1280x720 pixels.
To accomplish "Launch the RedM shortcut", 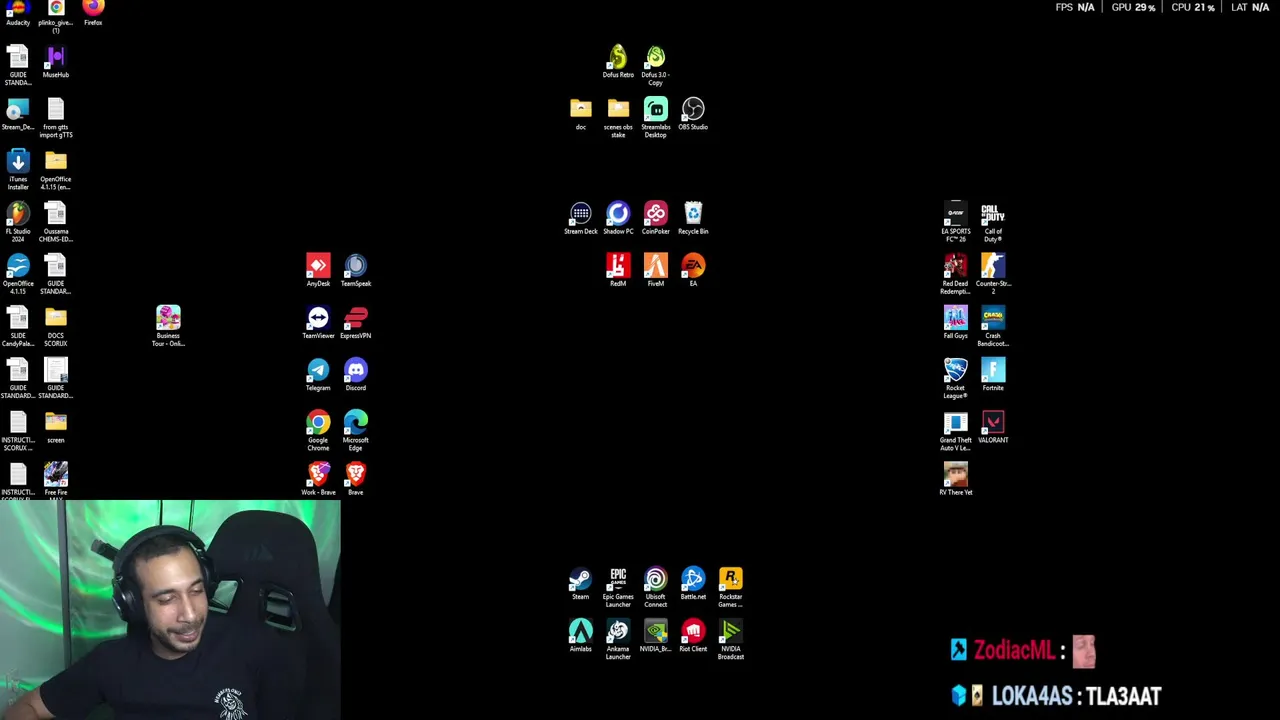I will [618, 270].
